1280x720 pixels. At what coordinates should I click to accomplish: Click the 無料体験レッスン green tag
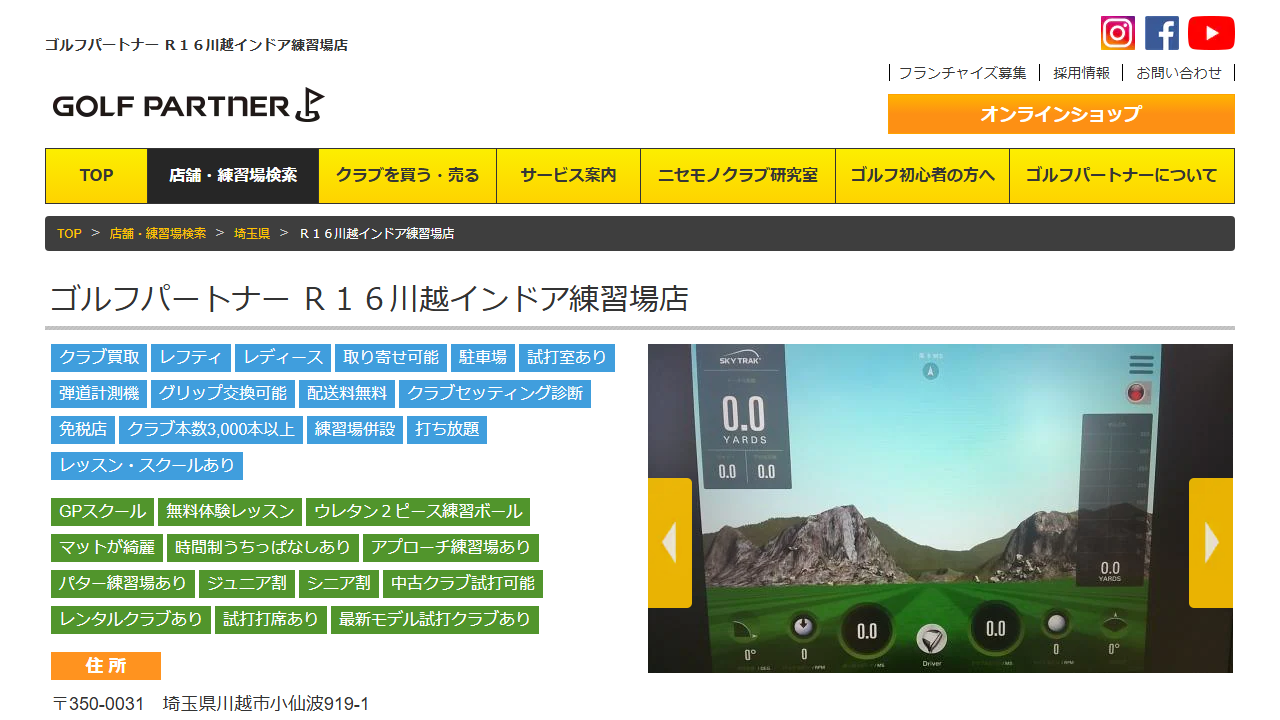tap(230, 512)
